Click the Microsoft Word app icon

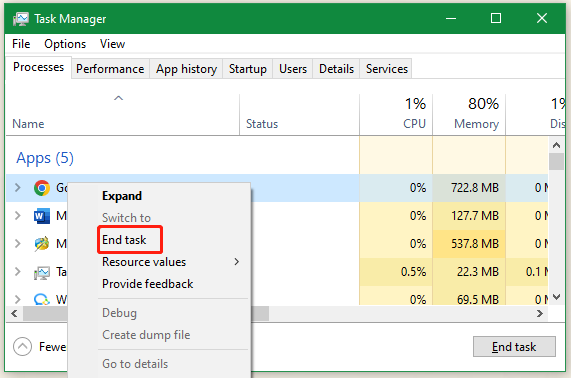[42, 216]
